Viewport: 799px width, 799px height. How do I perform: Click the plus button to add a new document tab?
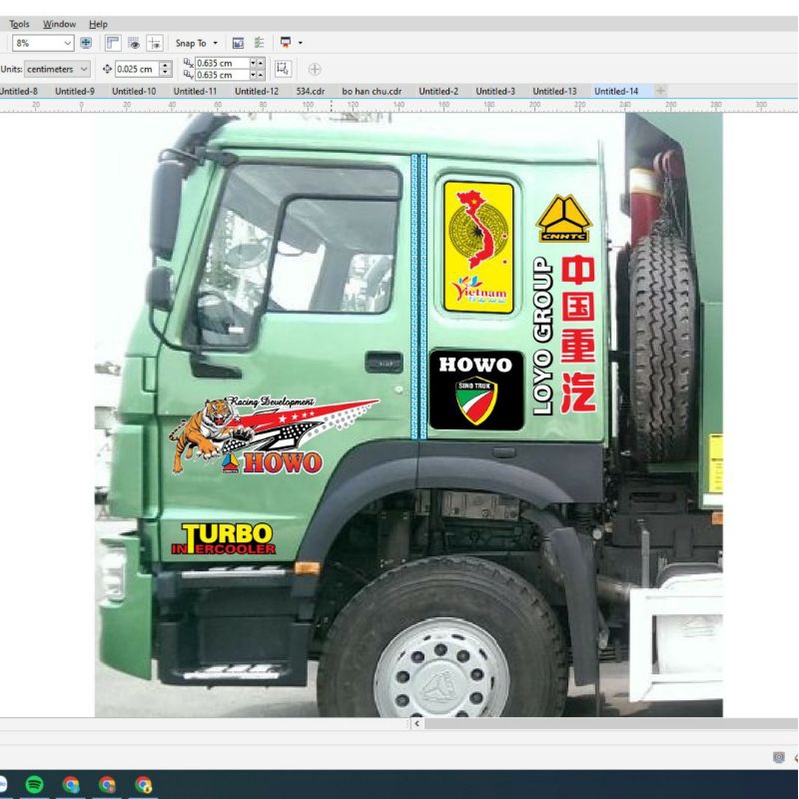coord(660,91)
